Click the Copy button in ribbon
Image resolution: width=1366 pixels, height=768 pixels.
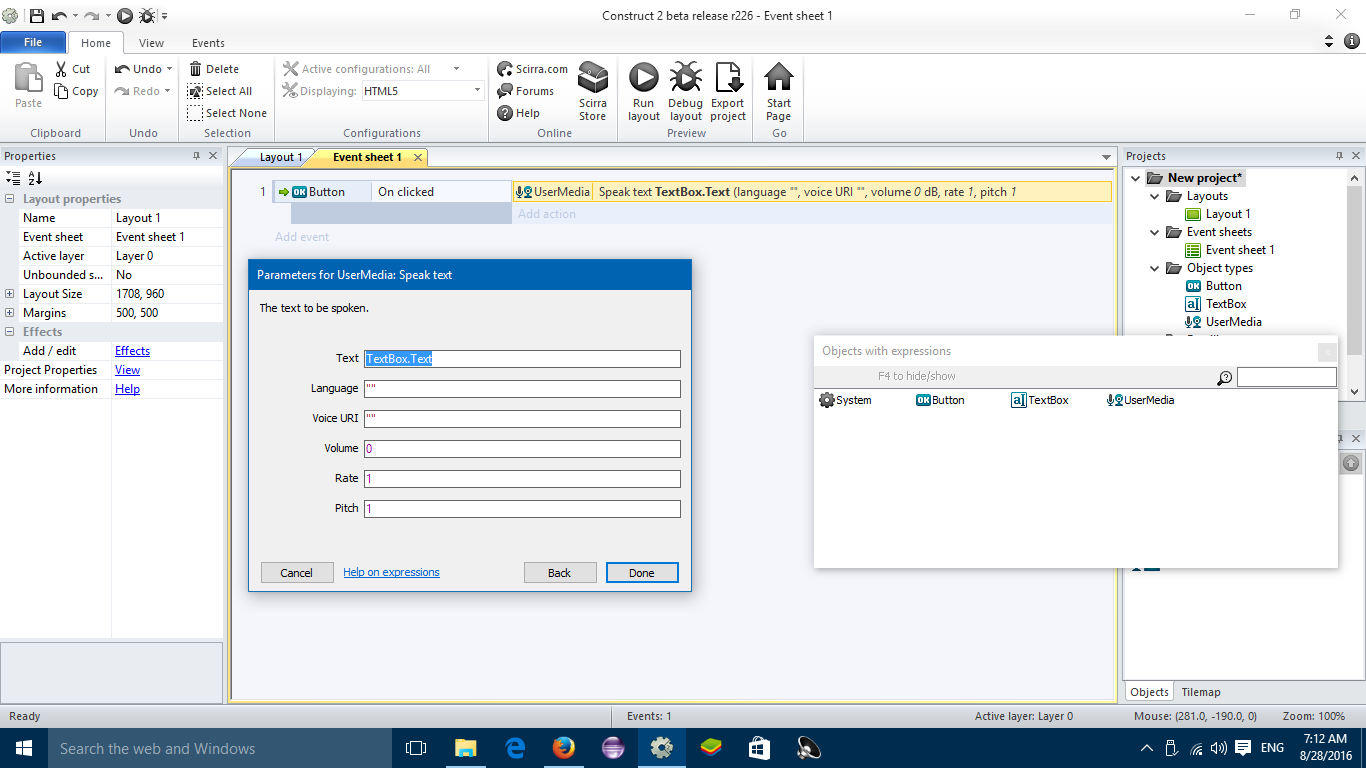click(76, 91)
